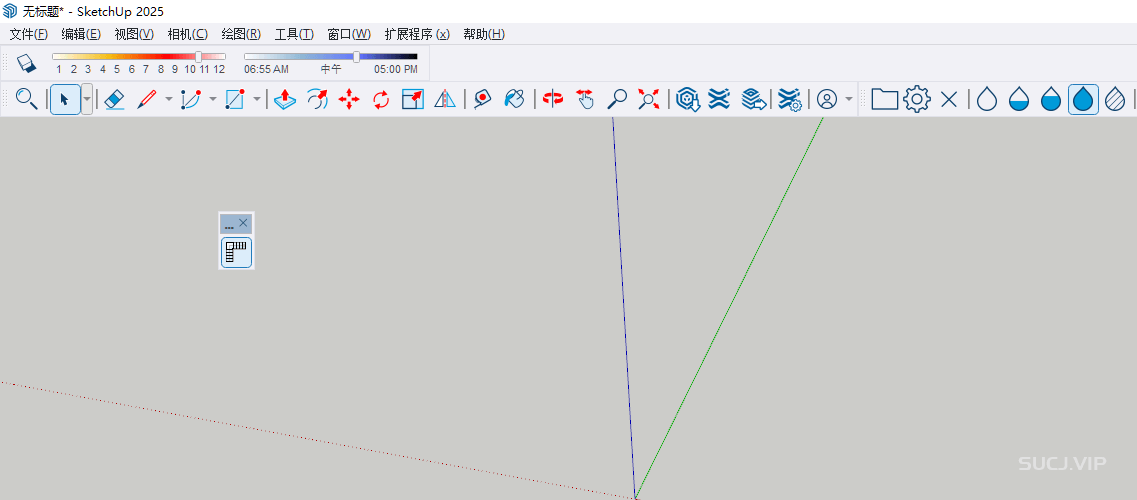Choose the Flip mirror tool

(445, 99)
